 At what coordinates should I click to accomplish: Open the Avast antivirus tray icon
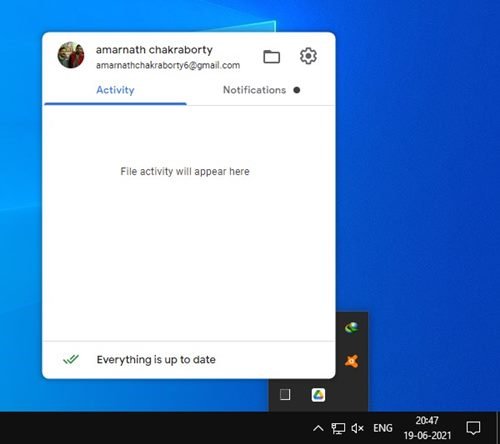(352, 361)
